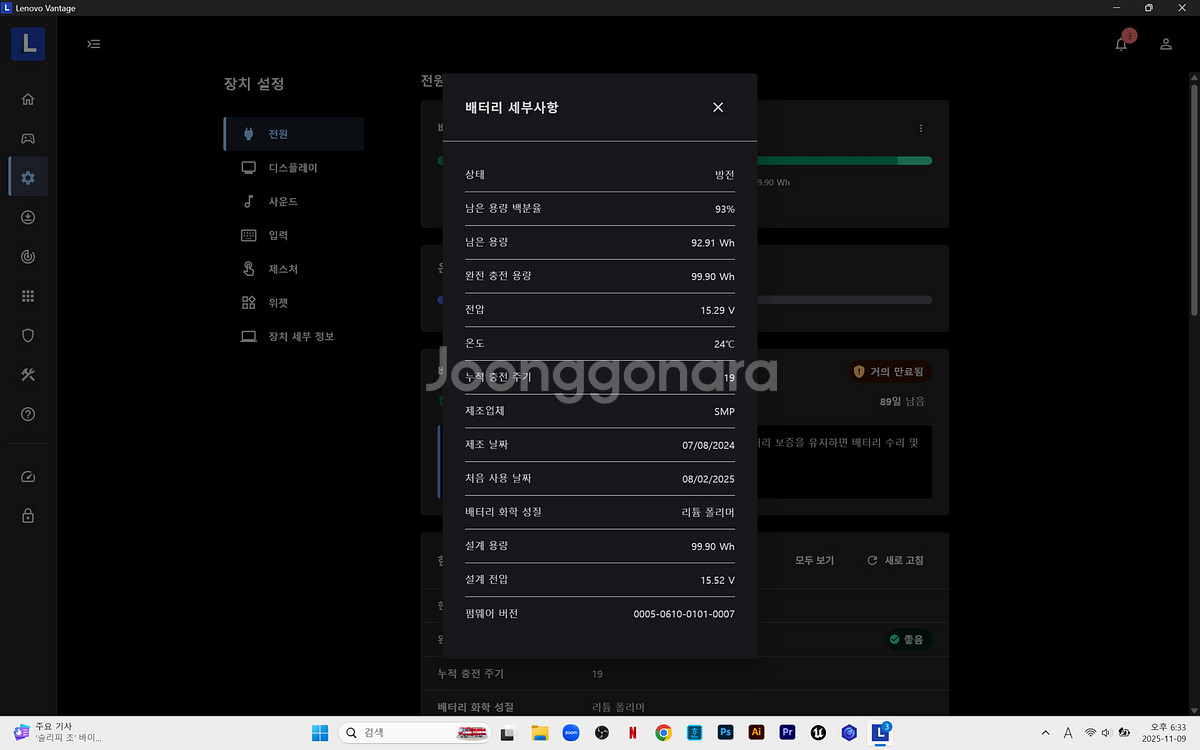Click the 모두 보기 link
Screen dimensions: 1200x750
tap(813, 561)
